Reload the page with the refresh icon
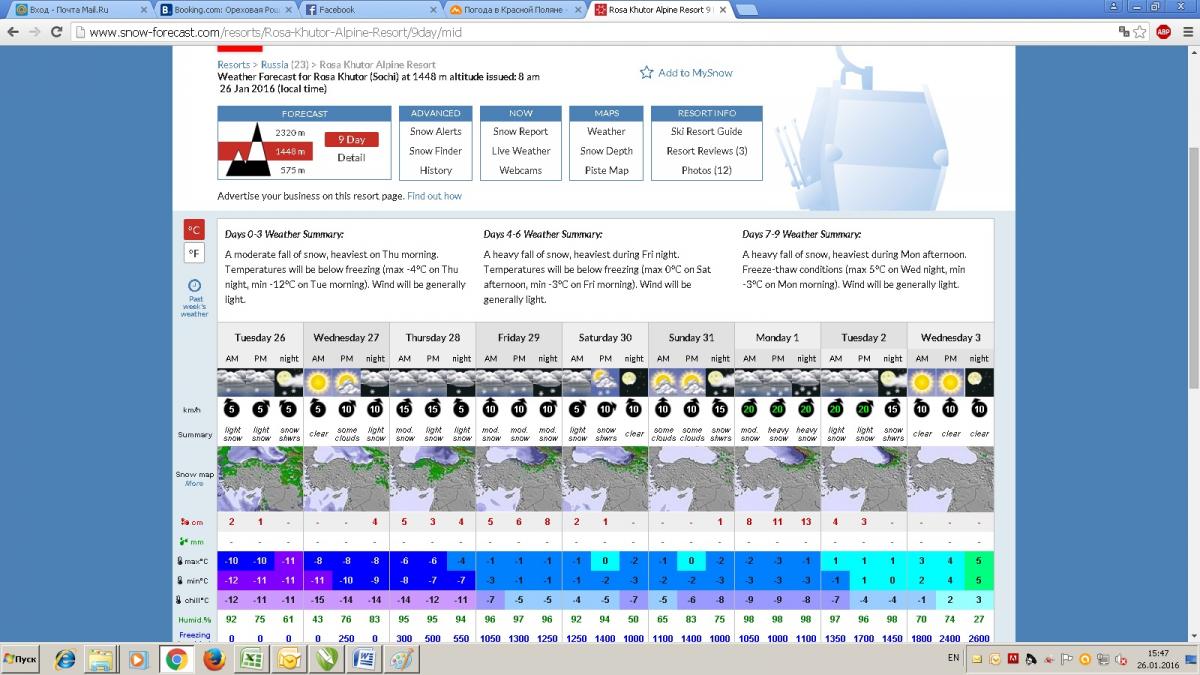The height and width of the screenshot is (675, 1200). 58,32
